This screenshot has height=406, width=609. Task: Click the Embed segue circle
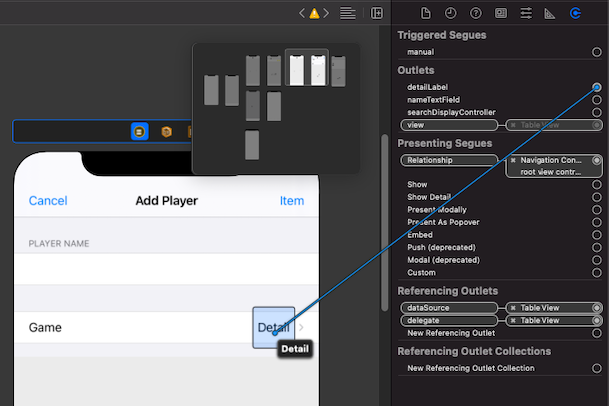coord(597,235)
